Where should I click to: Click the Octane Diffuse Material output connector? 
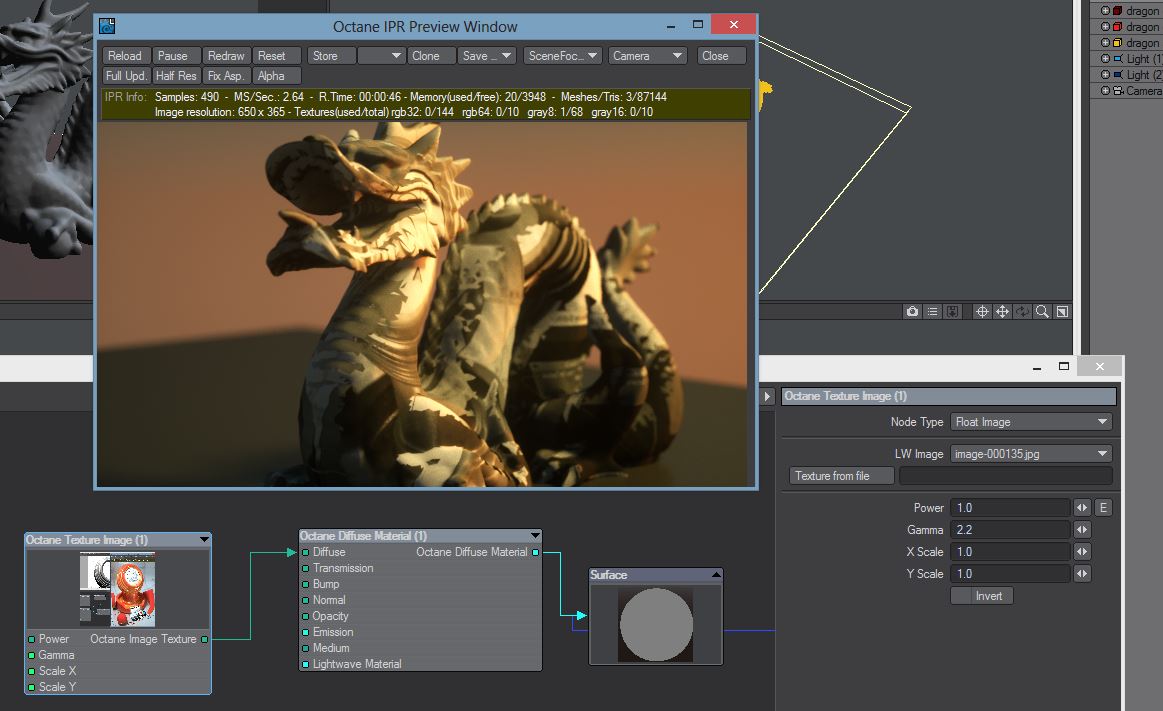click(536, 552)
